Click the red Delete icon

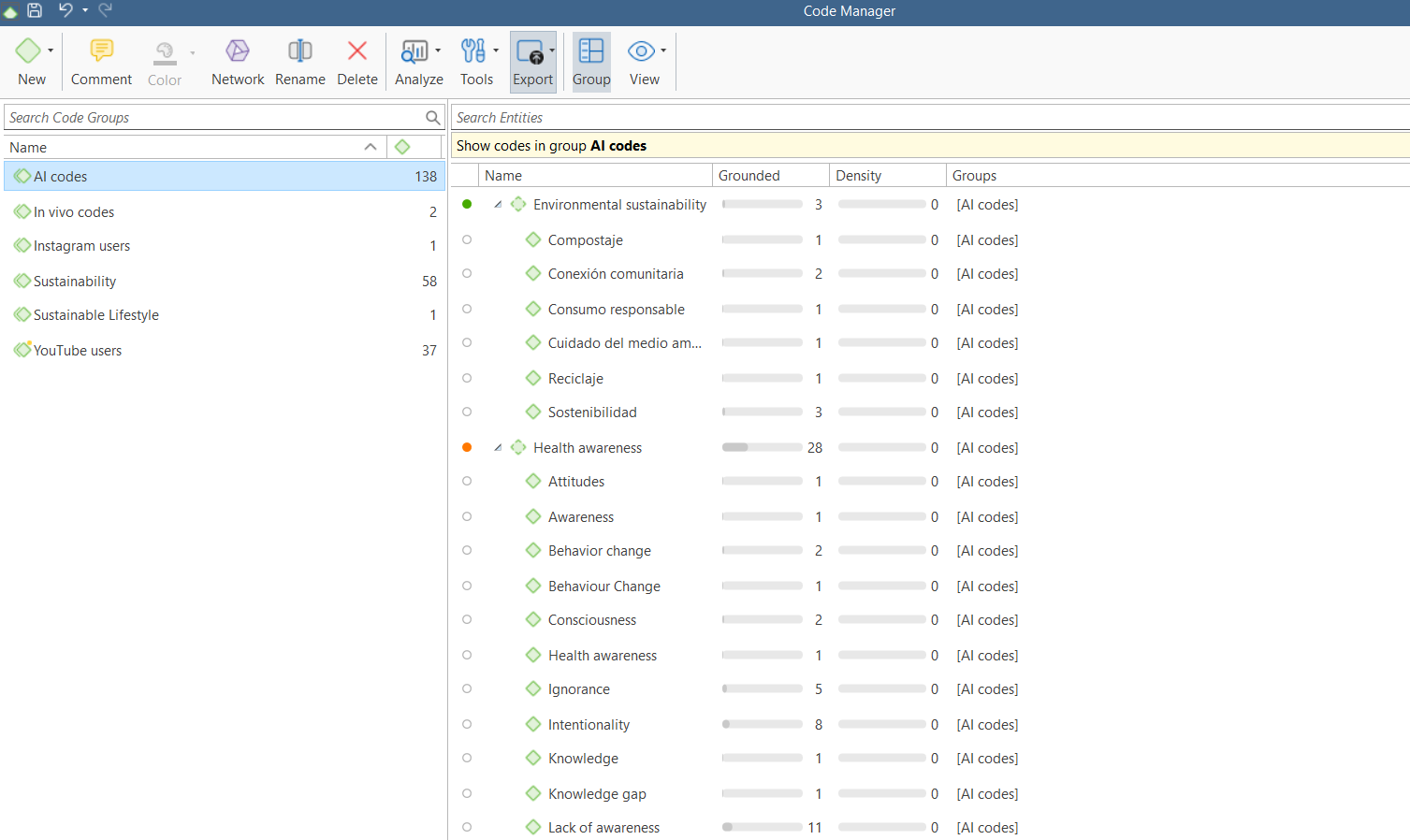tap(356, 51)
